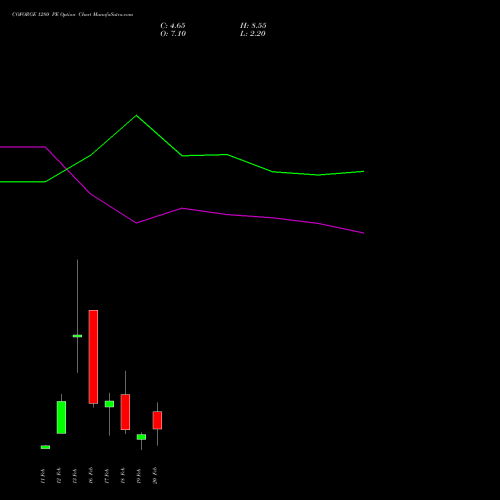Image resolution: width=500 pixels, height=500 pixels.
Task: Click the "16 Feb" date axis label
Action: pyautogui.click(x=91, y=475)
